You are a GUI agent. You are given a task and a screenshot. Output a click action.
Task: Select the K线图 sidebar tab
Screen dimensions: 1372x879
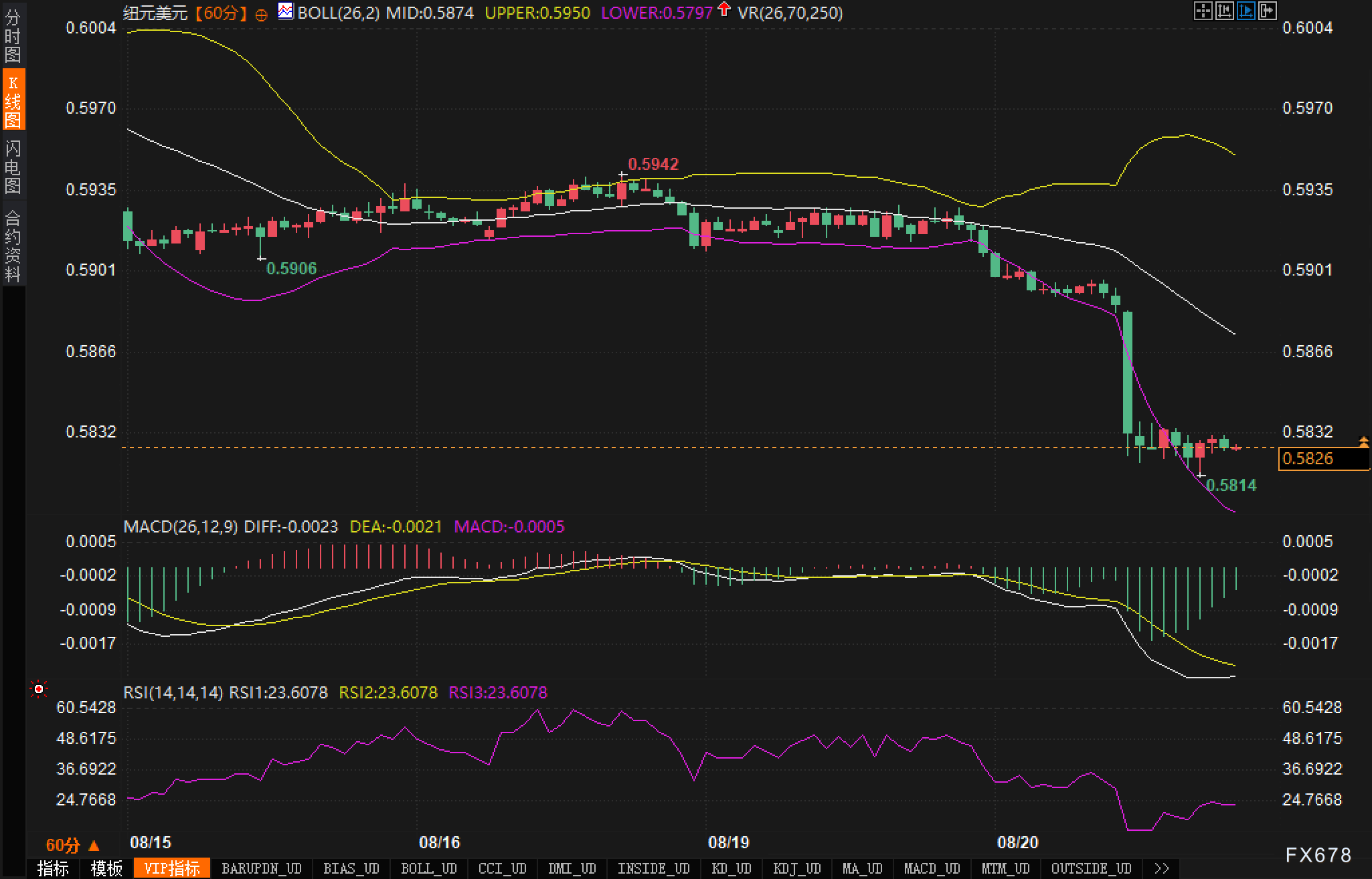click(13, 100)
